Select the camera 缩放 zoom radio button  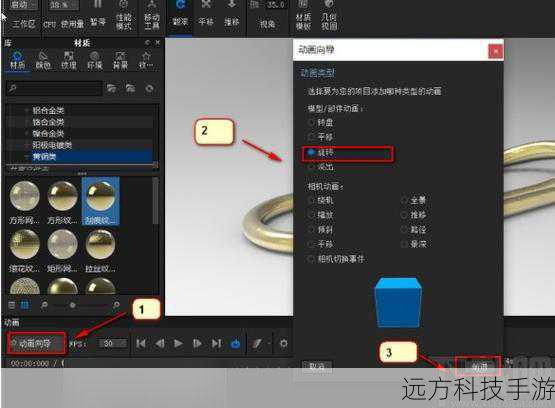[x=311, y=215]
